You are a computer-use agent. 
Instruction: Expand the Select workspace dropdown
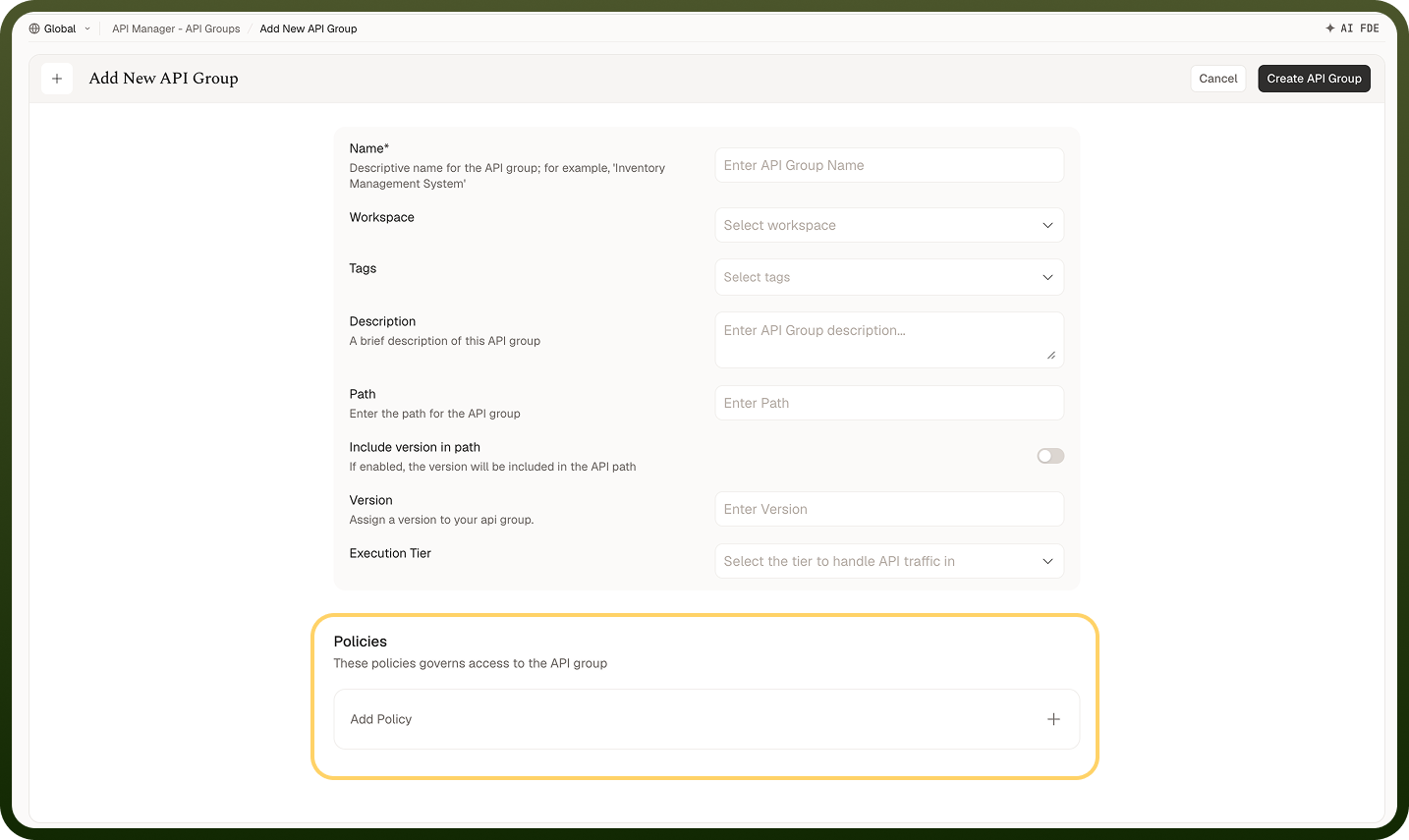tap(889, 225)
